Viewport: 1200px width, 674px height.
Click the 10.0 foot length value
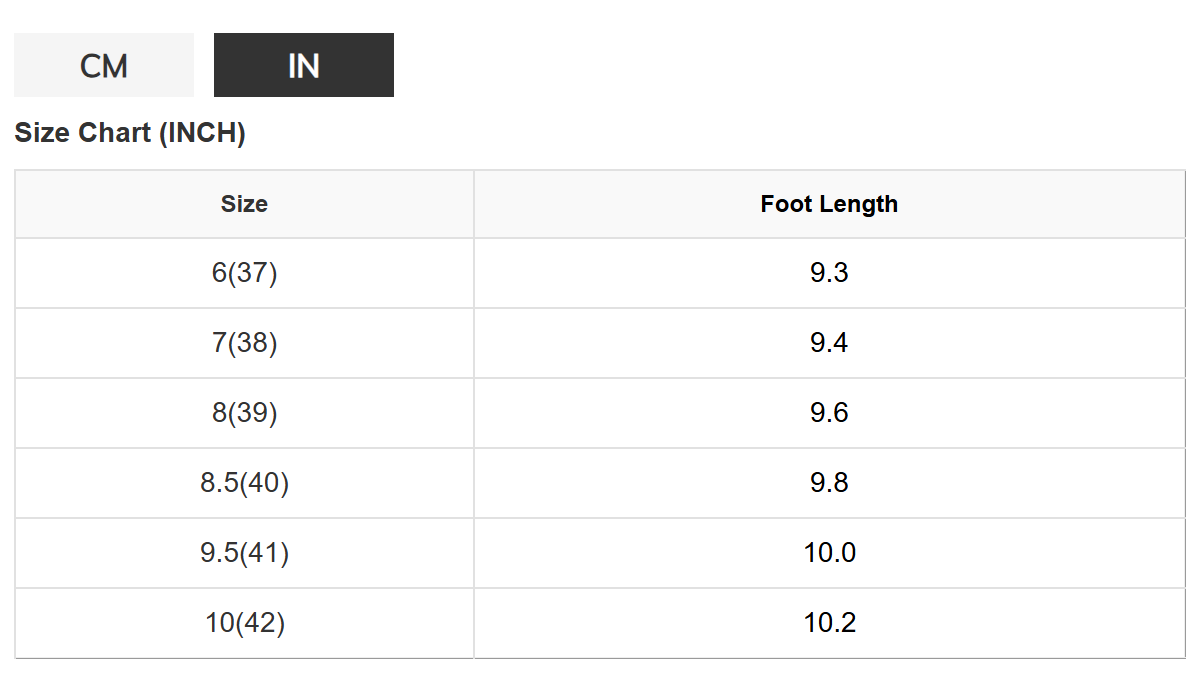[829, 553]
